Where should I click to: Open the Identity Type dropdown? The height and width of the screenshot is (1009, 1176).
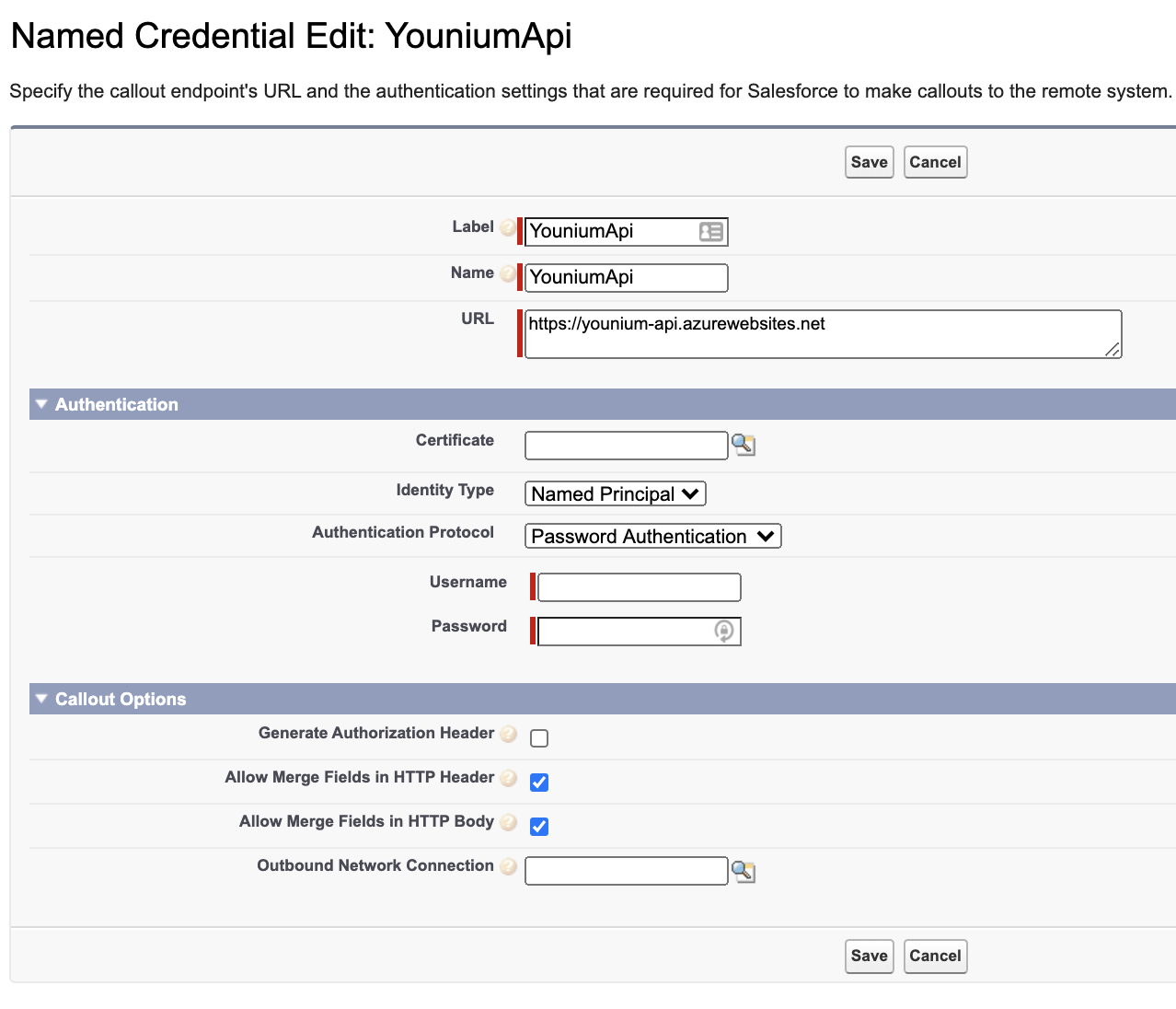pyautogui.click(x=616, y=494)
